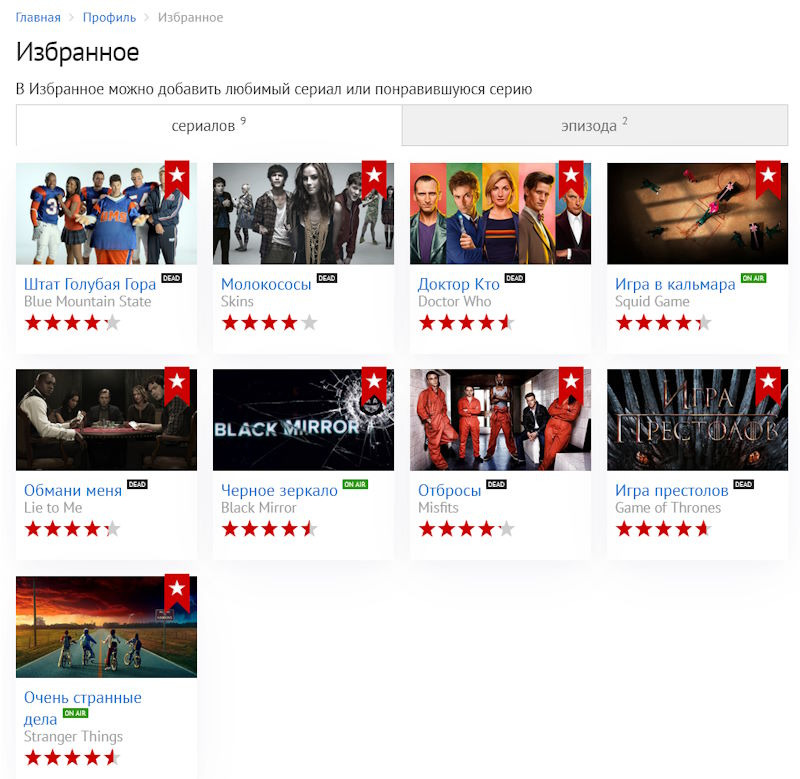Open Профиль breadcrumb link
This screenshot has height=779, width=800.
pos(109,17)
